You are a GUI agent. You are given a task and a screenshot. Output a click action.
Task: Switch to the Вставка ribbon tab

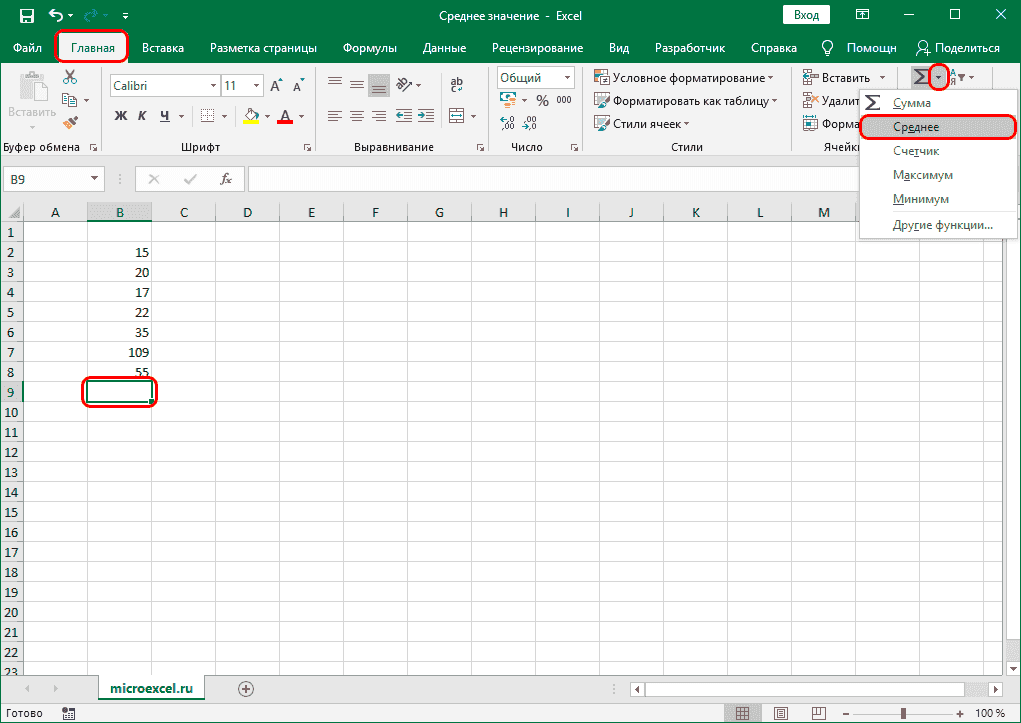pos(163,47)
